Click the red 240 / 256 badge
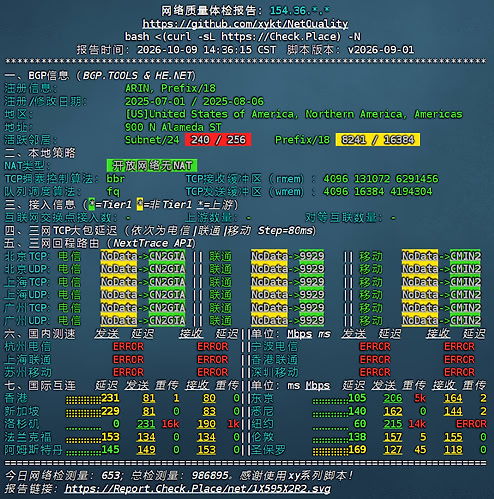This screenshot has height=499, width=494. tap(218, 140)
